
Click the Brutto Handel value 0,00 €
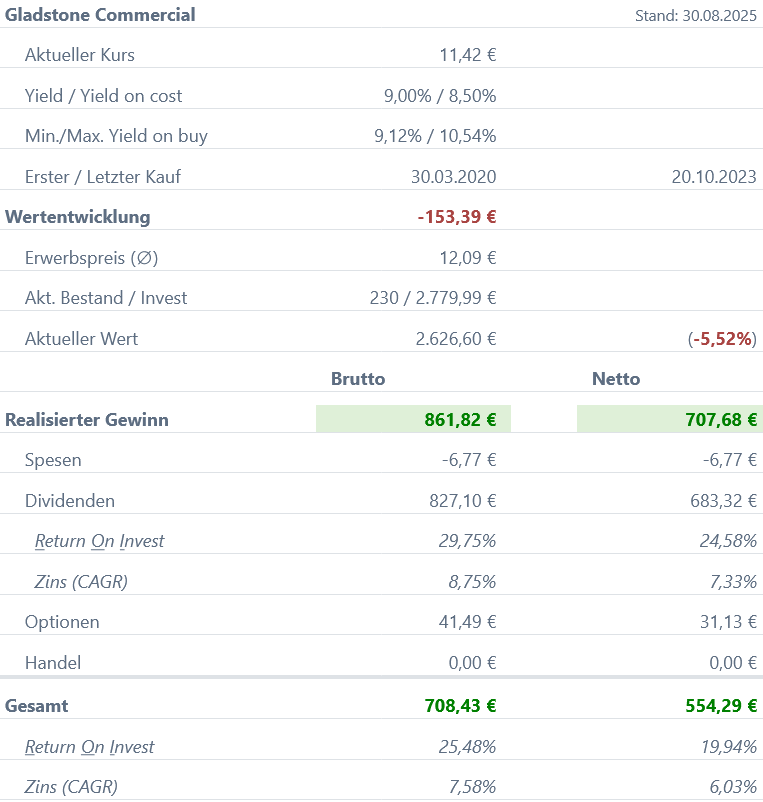pyautogui.click(x=473, y=663)
